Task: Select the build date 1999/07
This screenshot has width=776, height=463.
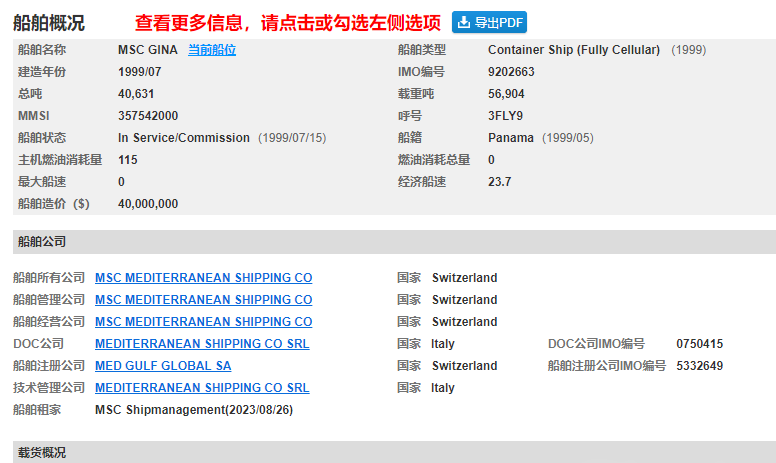Action: click(140, 72)
